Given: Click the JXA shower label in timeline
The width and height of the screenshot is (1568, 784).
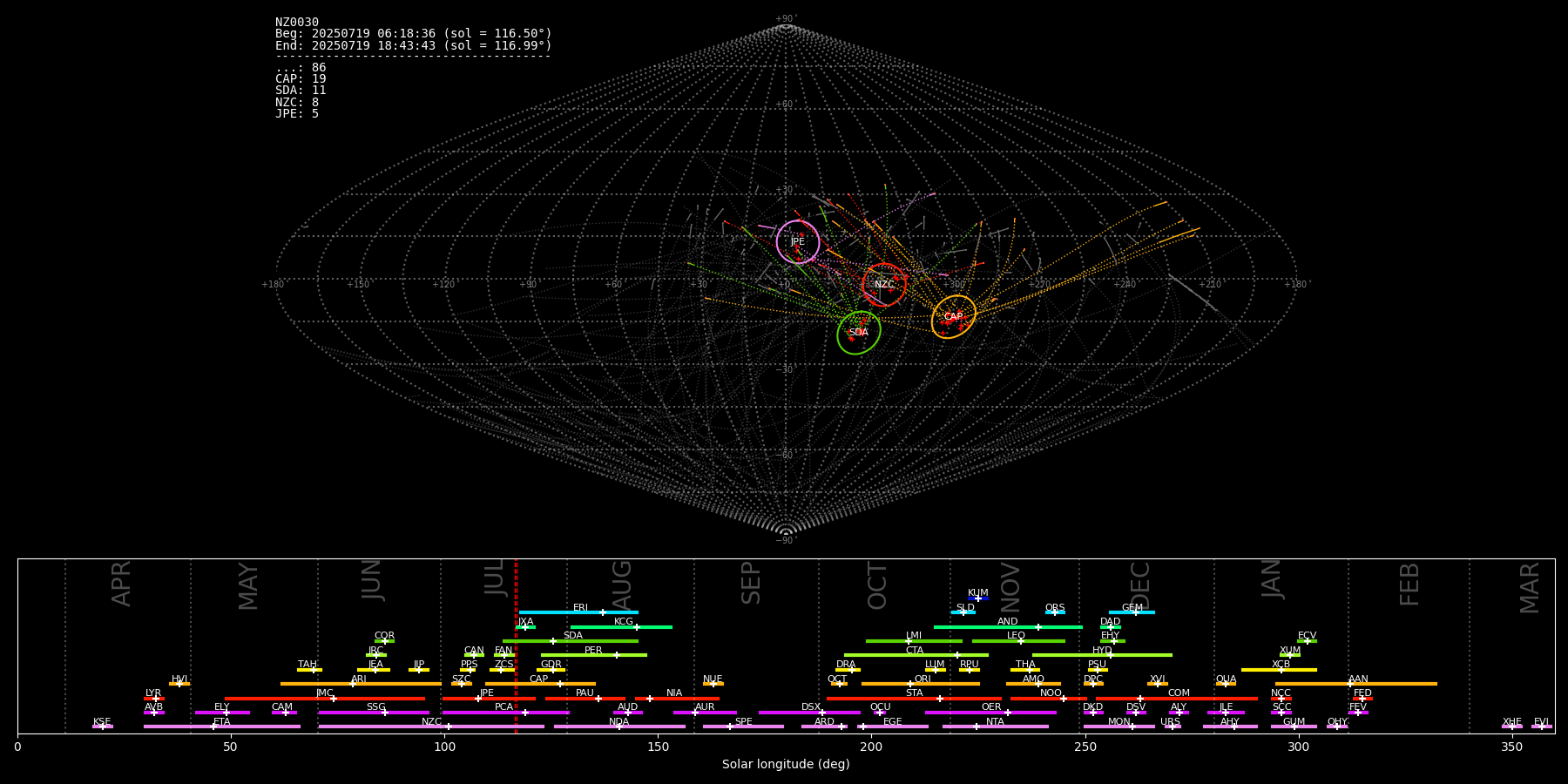Looking at the screenshot, I should (x=525, y=622).
